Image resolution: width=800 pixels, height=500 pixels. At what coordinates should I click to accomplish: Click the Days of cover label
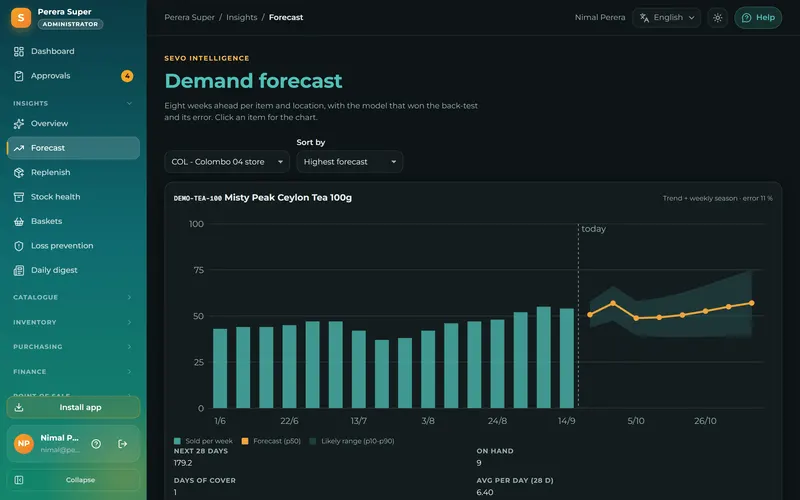205,481
